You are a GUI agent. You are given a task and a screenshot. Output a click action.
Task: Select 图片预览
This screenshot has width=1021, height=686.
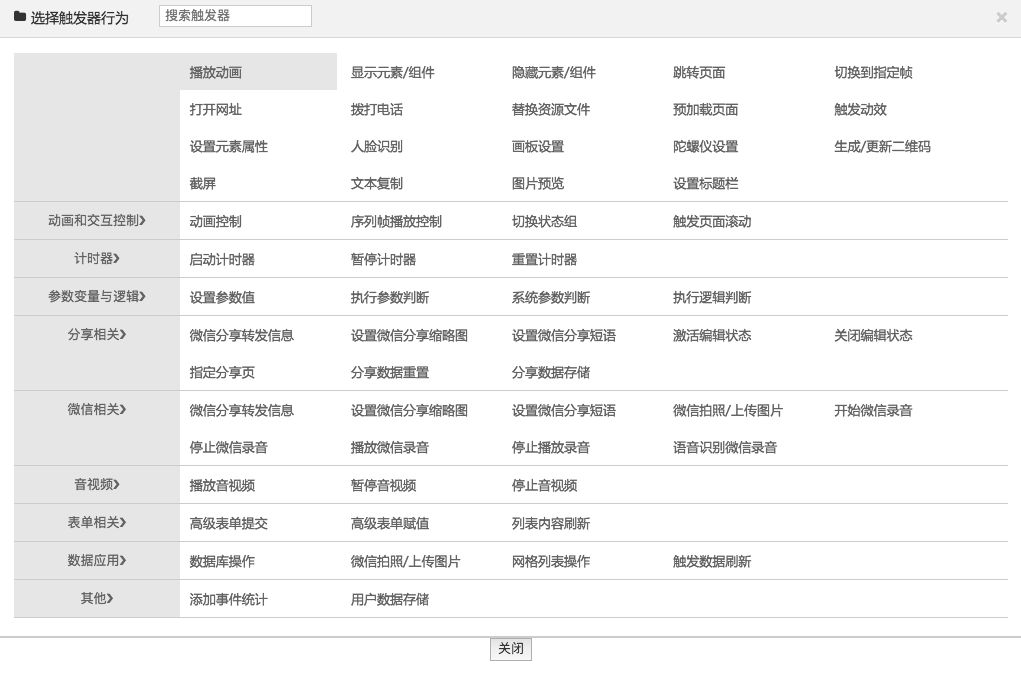pos(538,184)
